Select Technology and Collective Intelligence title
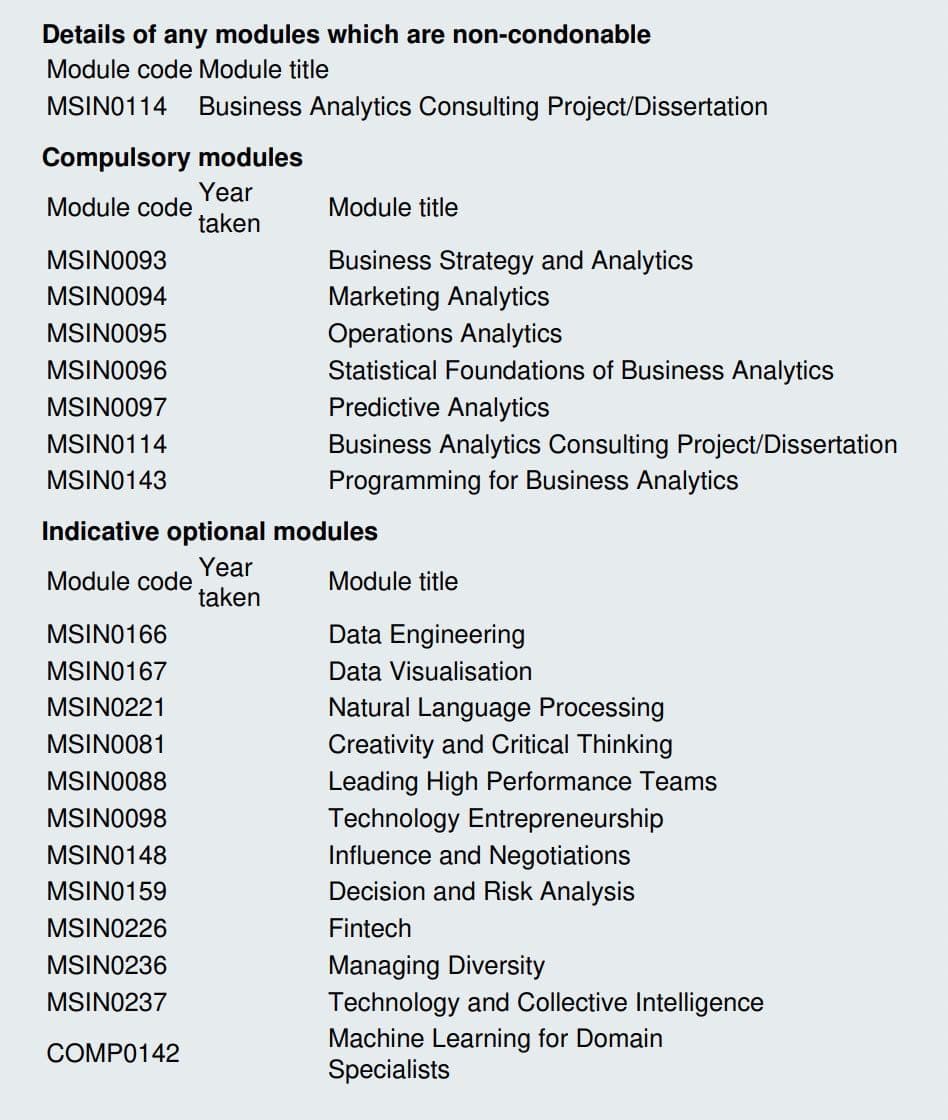 [x=545, y=1003]
